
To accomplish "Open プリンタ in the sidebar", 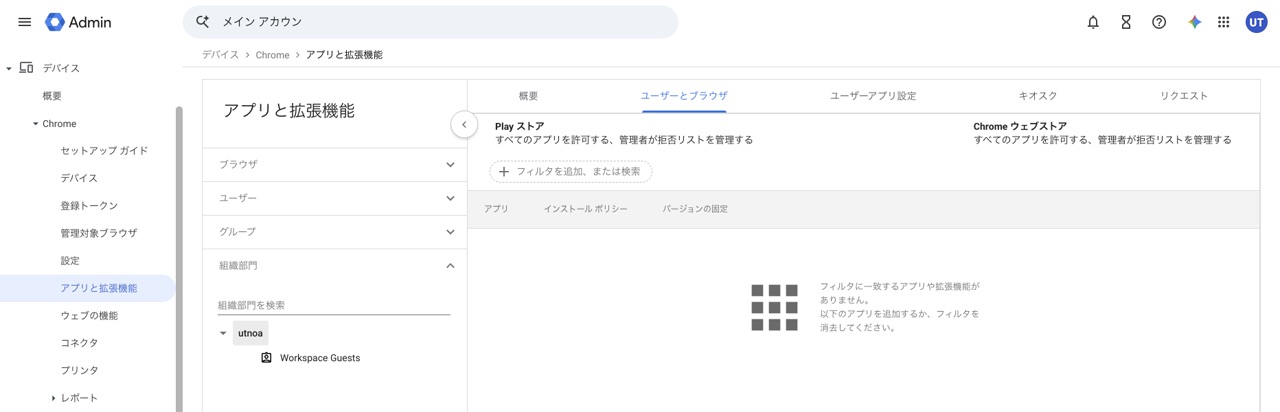I will tap(79, 371).
